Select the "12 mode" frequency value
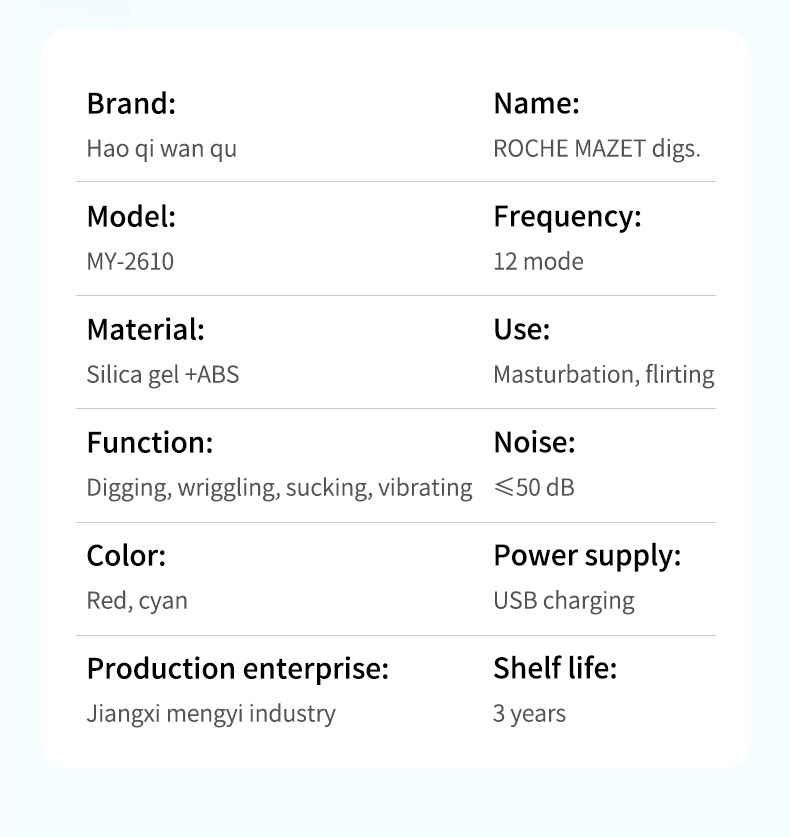The height and width of the screenshot is (837, 790). 538,262
